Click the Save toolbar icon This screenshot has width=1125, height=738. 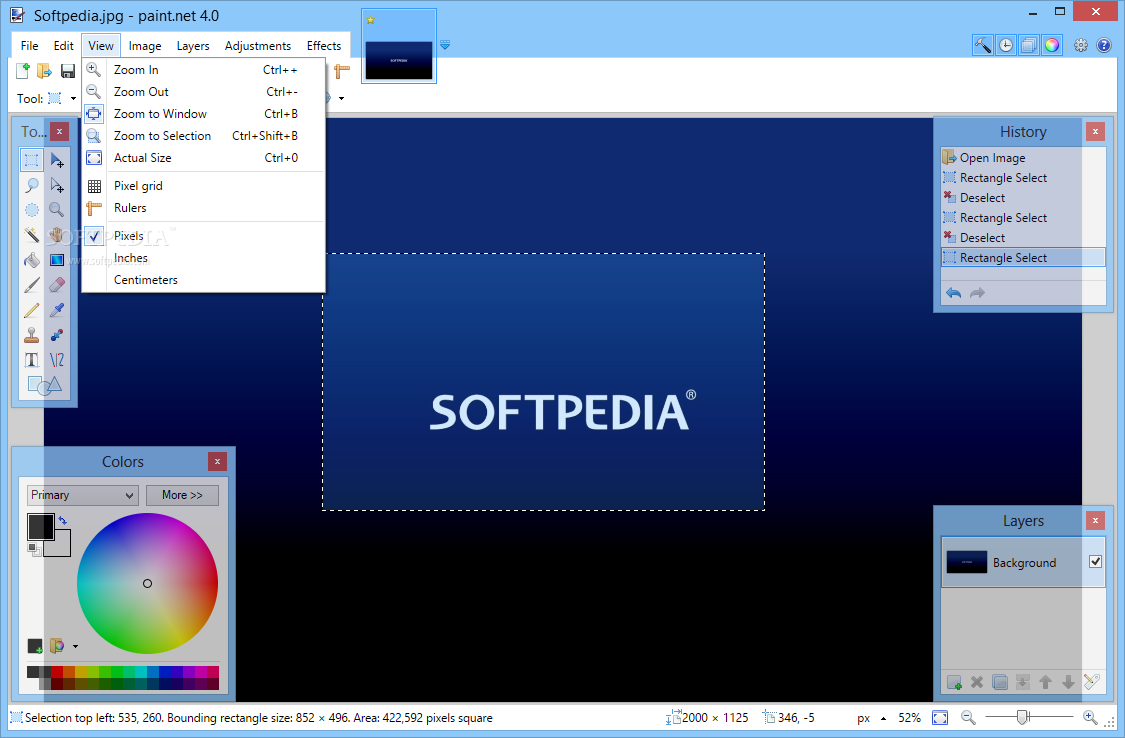tap(68, 70)
